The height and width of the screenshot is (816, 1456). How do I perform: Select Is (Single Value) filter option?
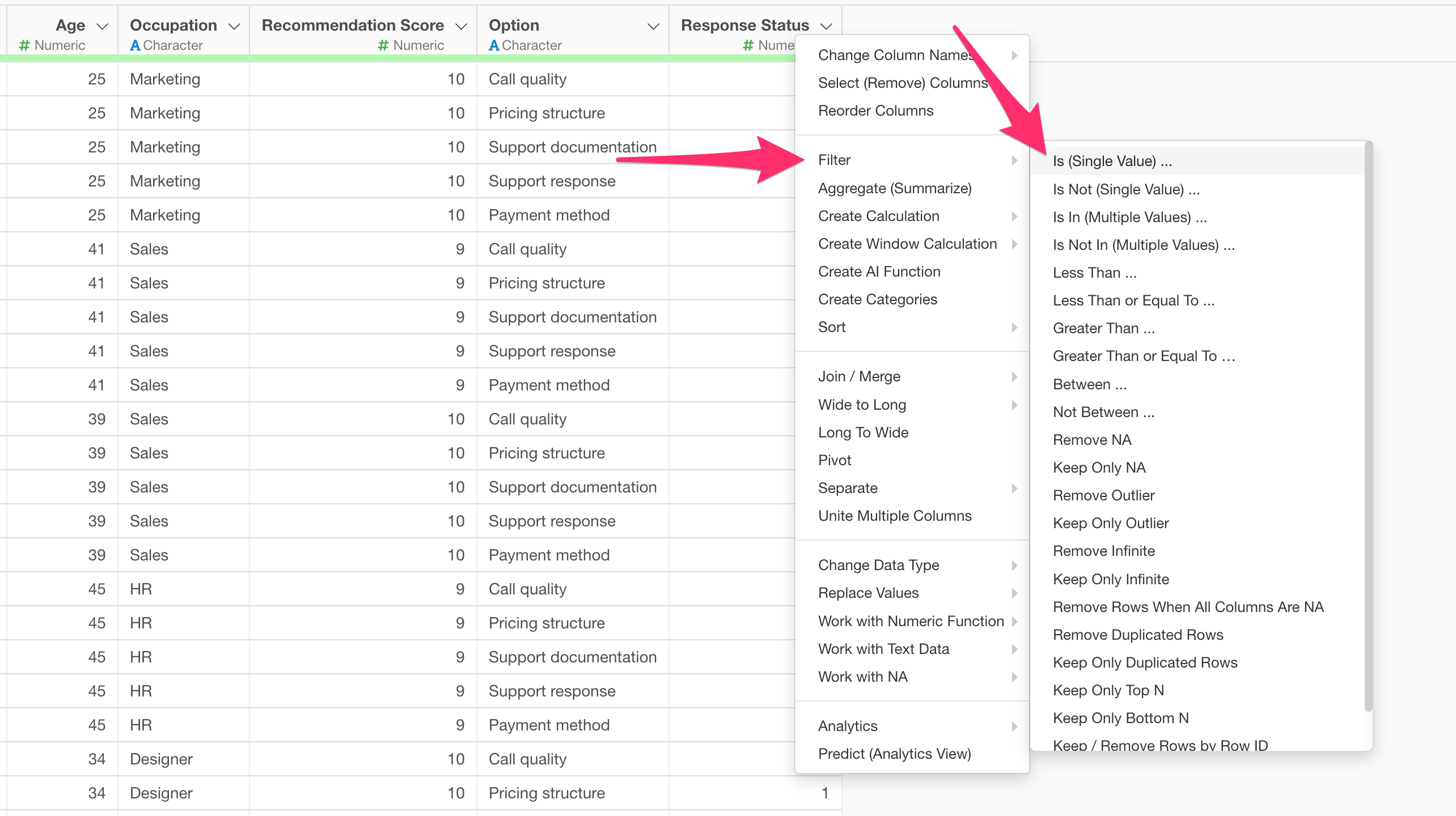1112,161
